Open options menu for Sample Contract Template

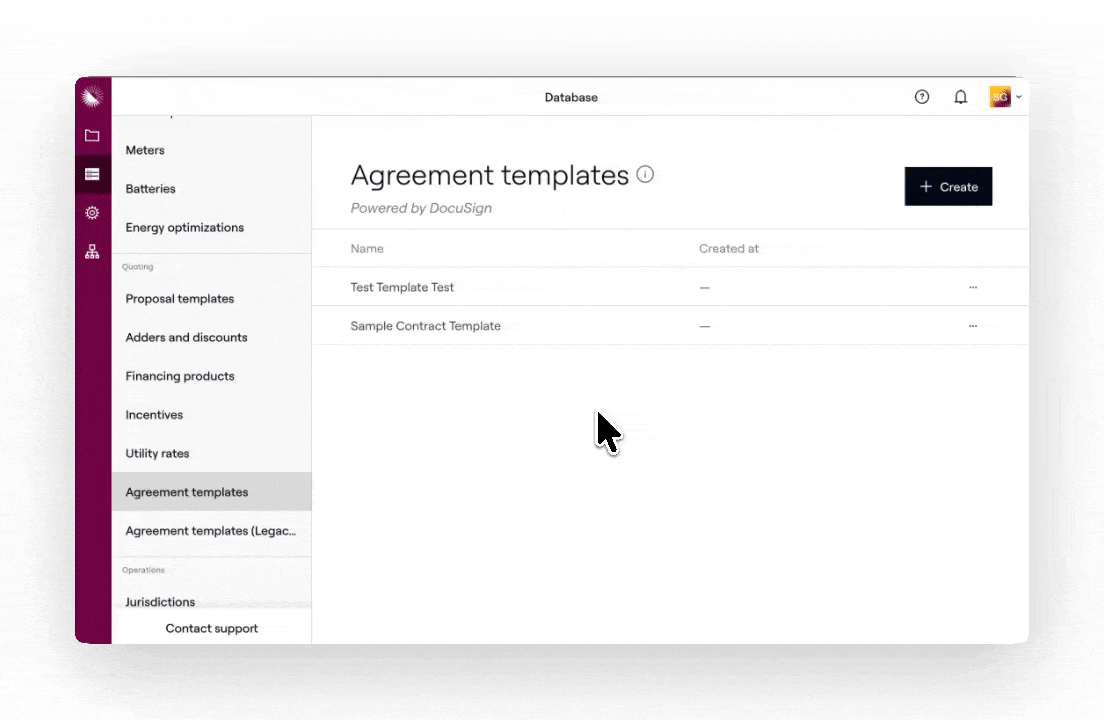tap(972, 326)
